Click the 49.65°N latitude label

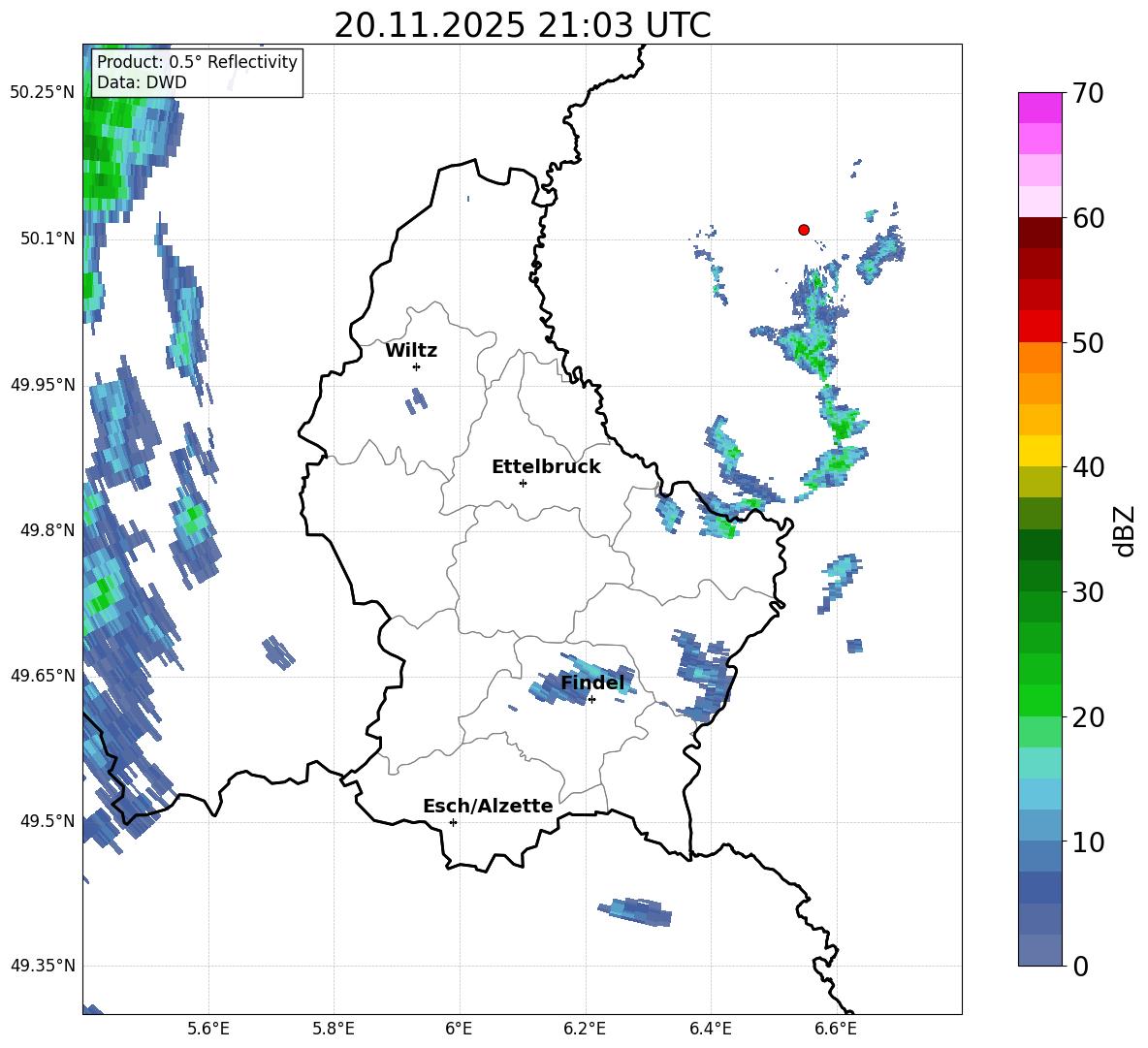pyautogui.click(x=43, y=675)
